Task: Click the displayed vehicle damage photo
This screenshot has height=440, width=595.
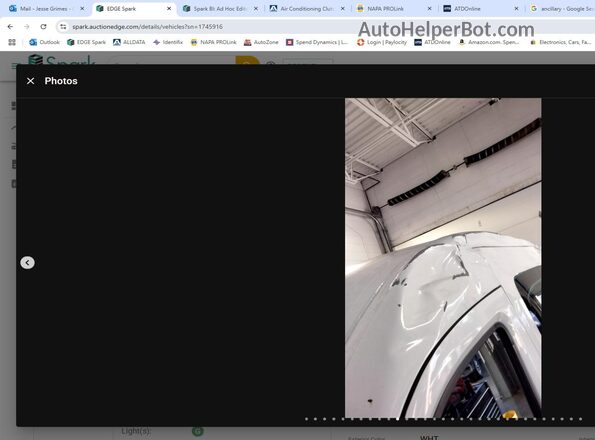Action: click(443, 258)
